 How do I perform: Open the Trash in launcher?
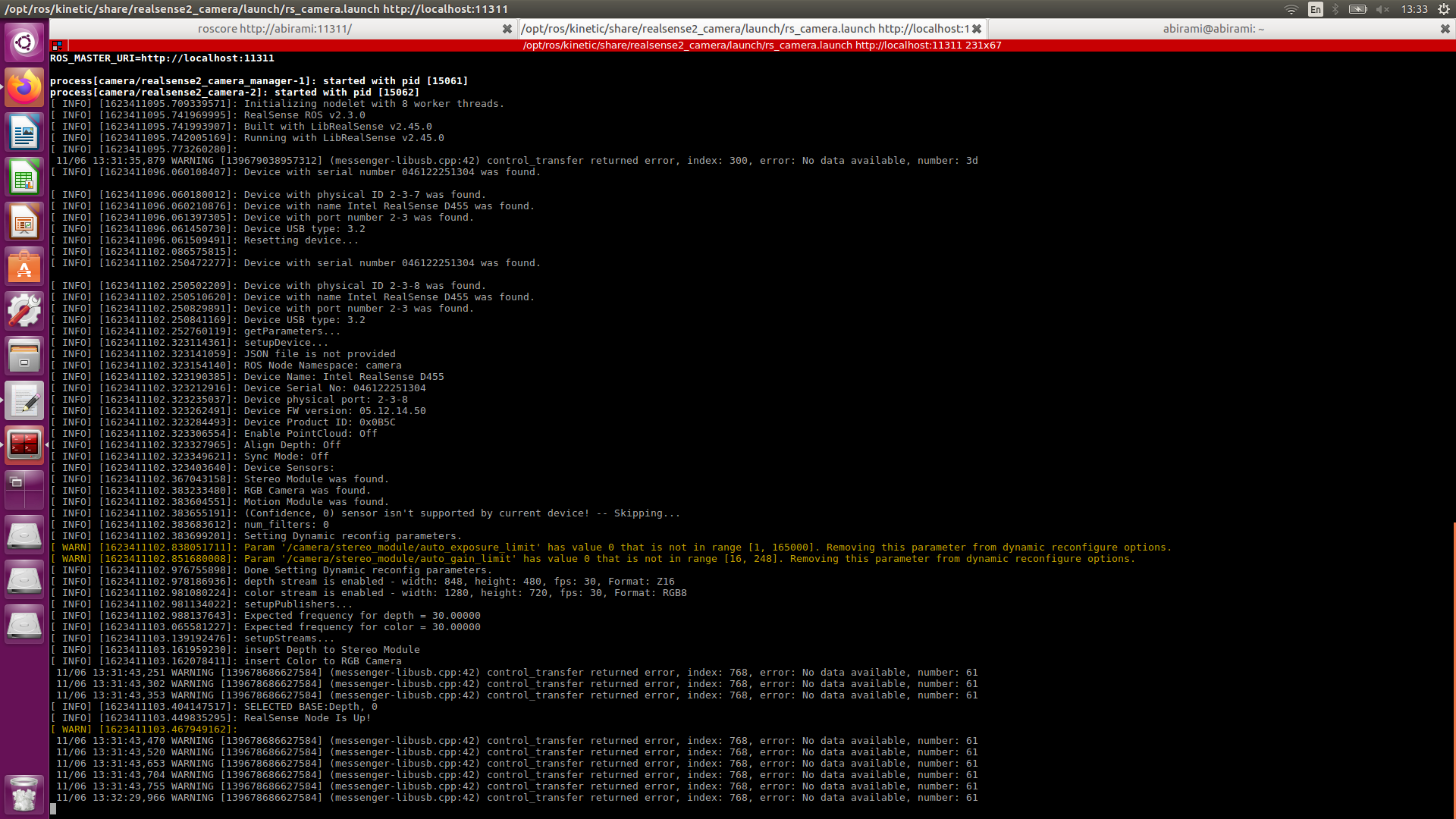(x=24, y=793)
